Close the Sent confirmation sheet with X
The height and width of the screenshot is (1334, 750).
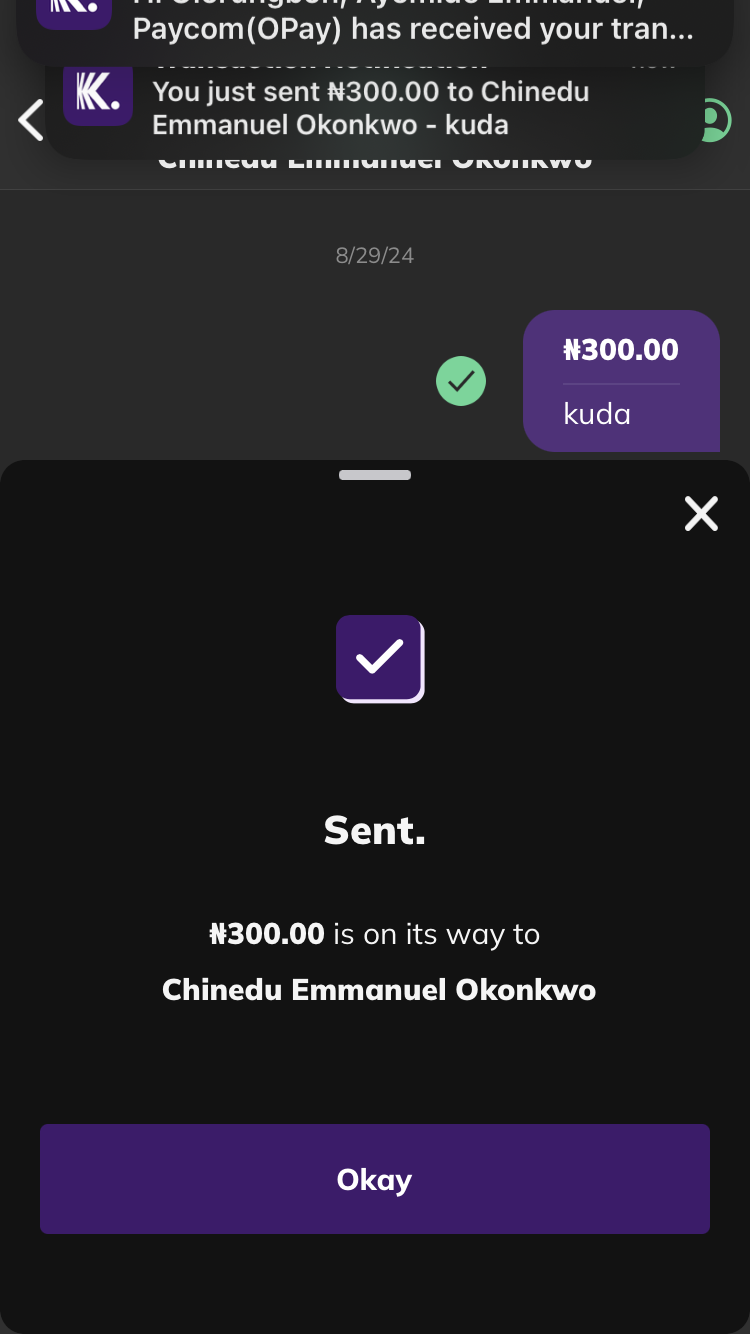click(701, 514)
